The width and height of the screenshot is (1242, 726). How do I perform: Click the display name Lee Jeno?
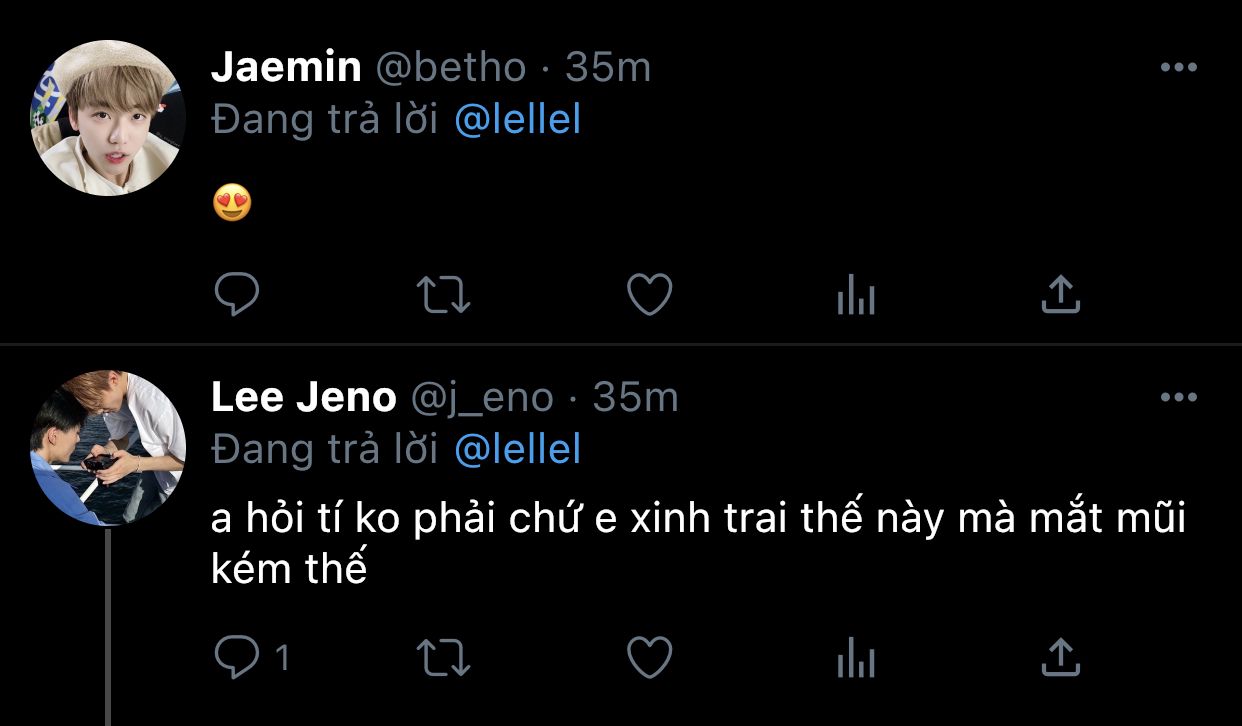pyautogui.click(x=304, y=397)
